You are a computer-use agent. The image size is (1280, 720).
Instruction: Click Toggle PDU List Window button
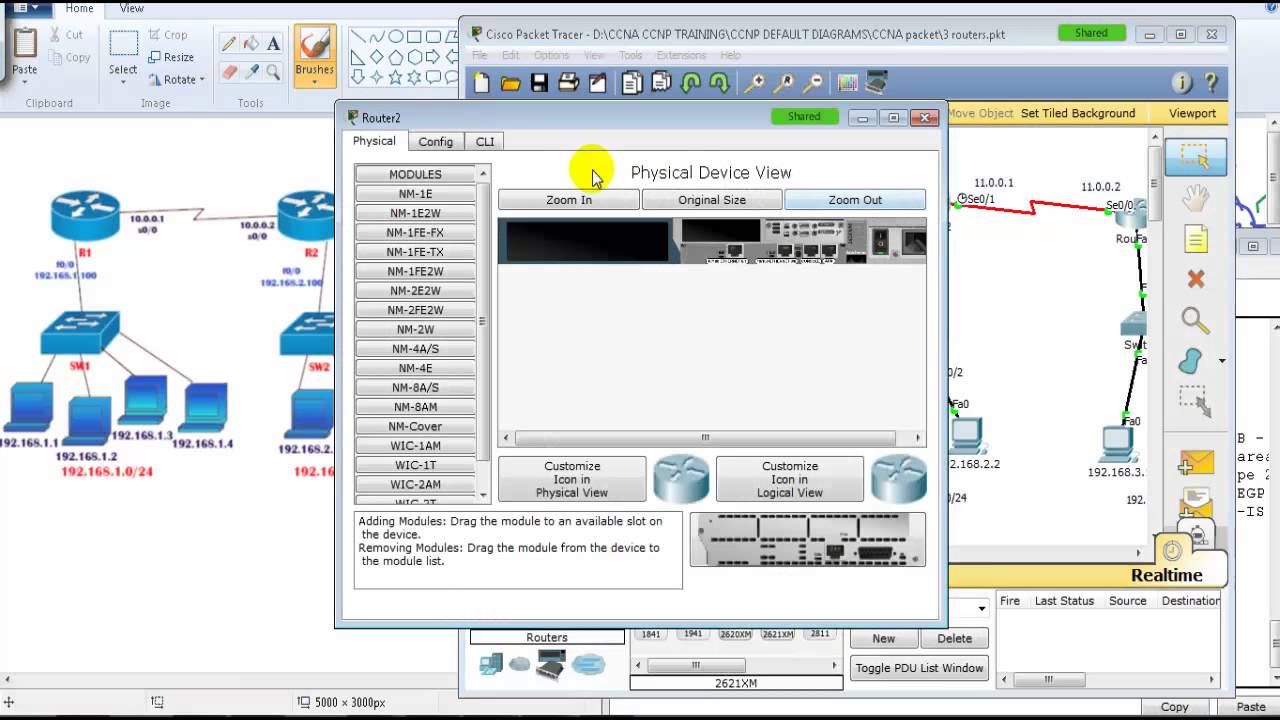pos(919,668)
